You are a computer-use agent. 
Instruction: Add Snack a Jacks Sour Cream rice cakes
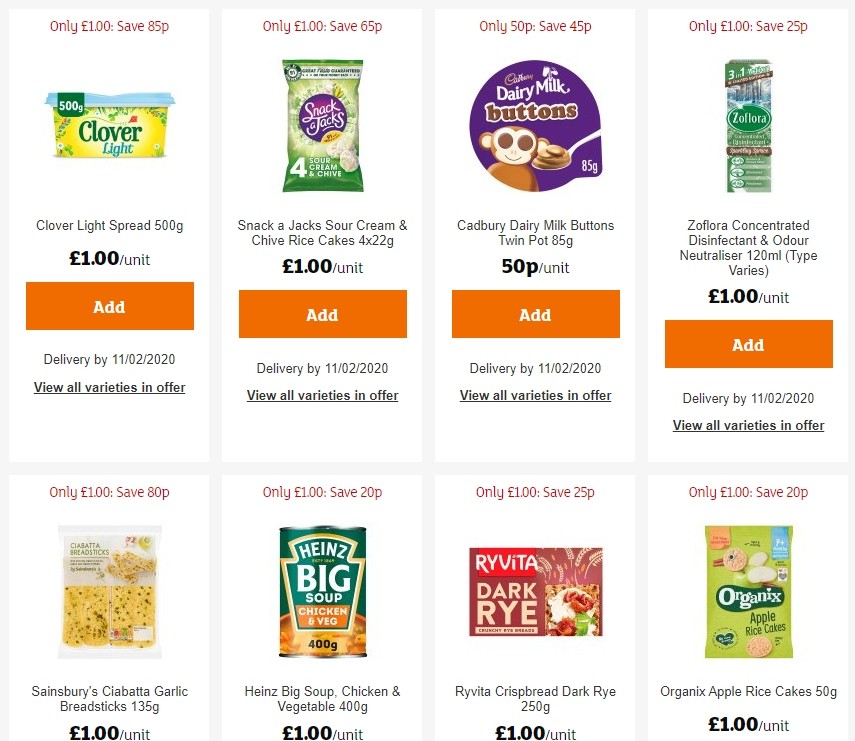(322, 314)
